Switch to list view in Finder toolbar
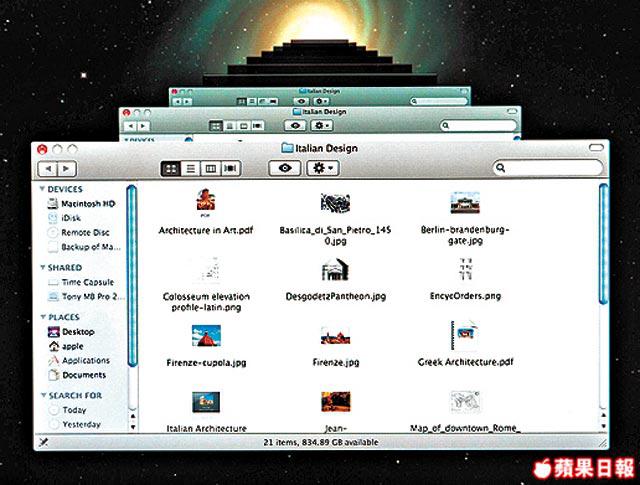This screenshot has width=640, height=485. click(190, 168)
